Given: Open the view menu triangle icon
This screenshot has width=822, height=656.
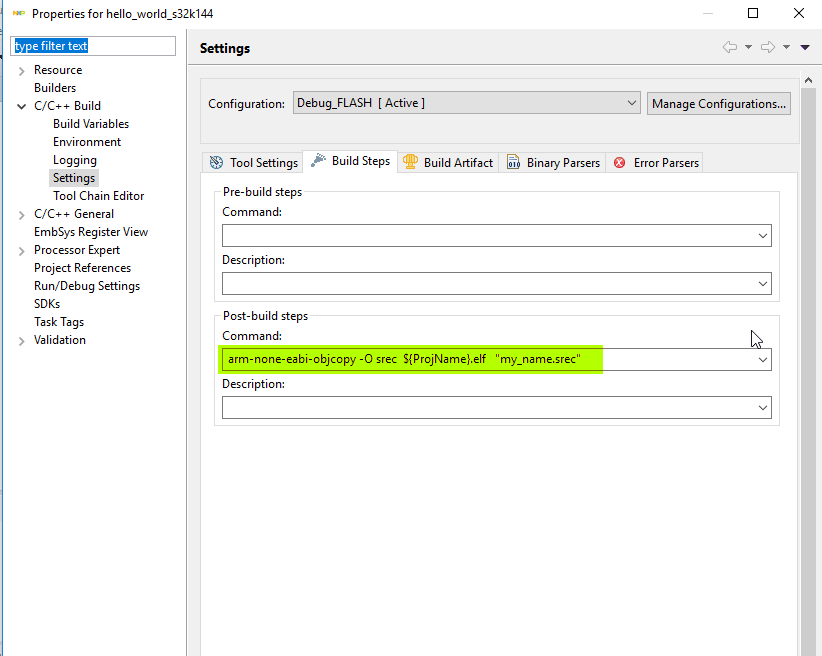Looking at the screenshot, I should coord(805,47).
